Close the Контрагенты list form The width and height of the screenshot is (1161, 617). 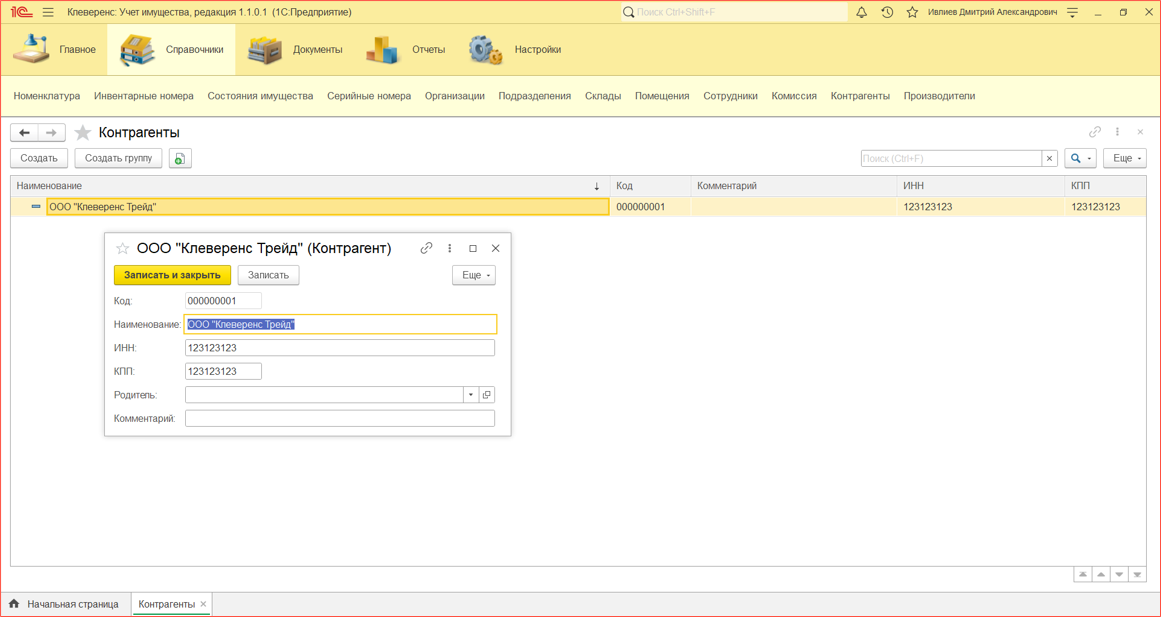[1140, 132]
